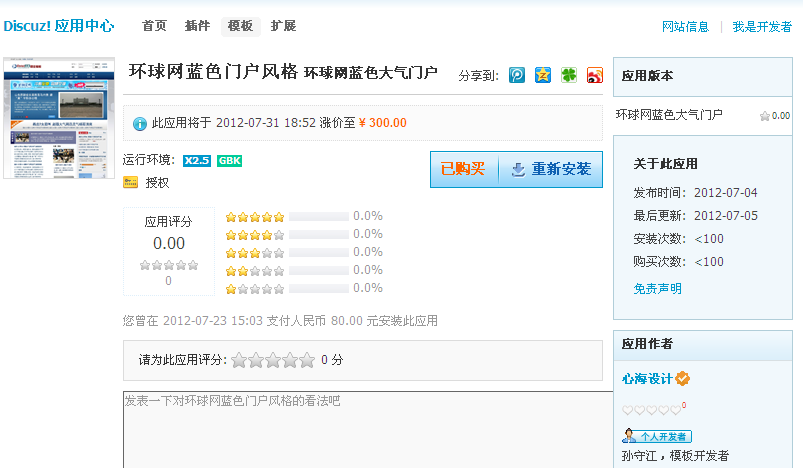Click the X2.5 environment badge
The width and height of the screenshot is (803, 468).
click(x=197, y=161)
